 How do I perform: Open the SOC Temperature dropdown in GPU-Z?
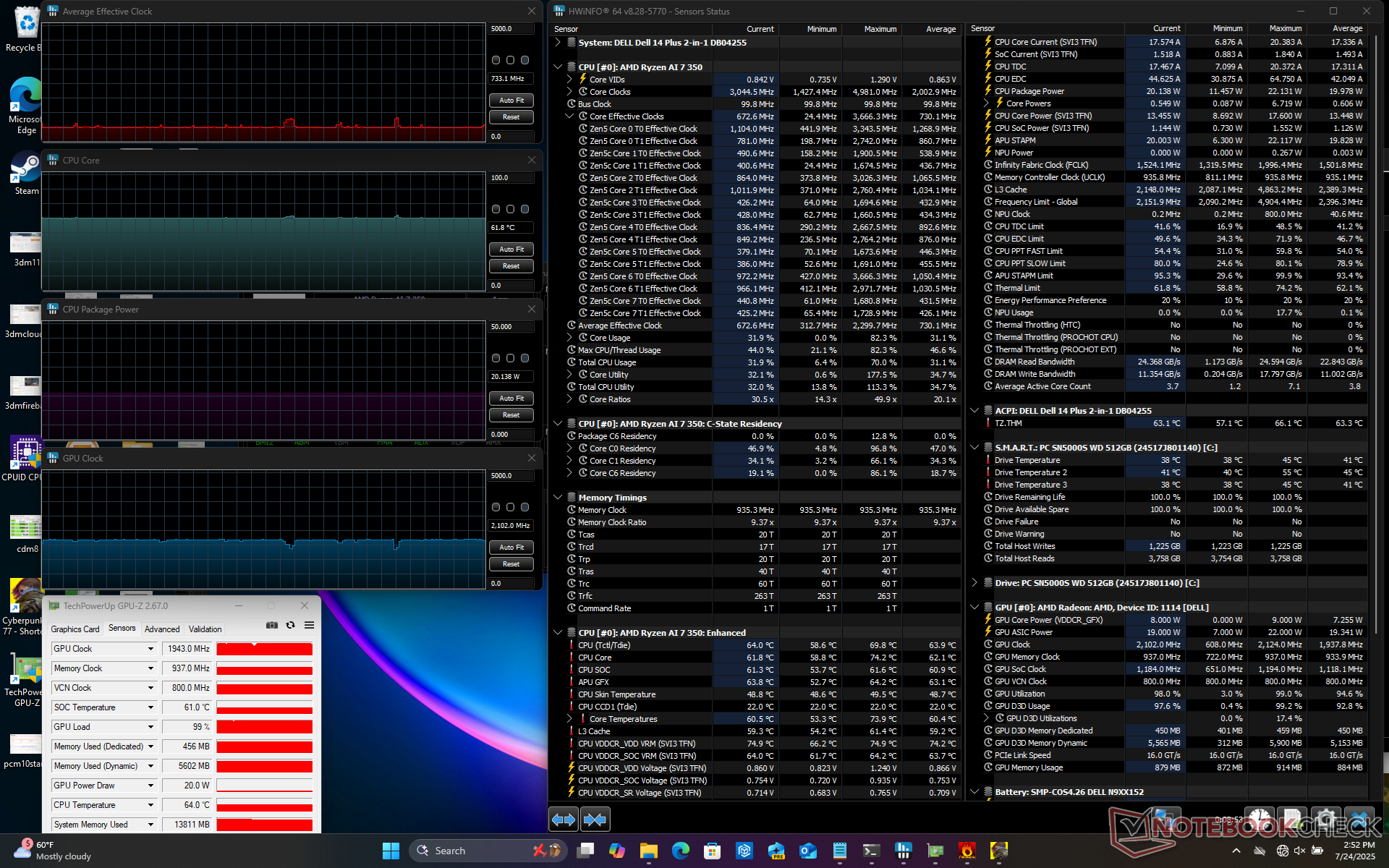tap(150, 707)
